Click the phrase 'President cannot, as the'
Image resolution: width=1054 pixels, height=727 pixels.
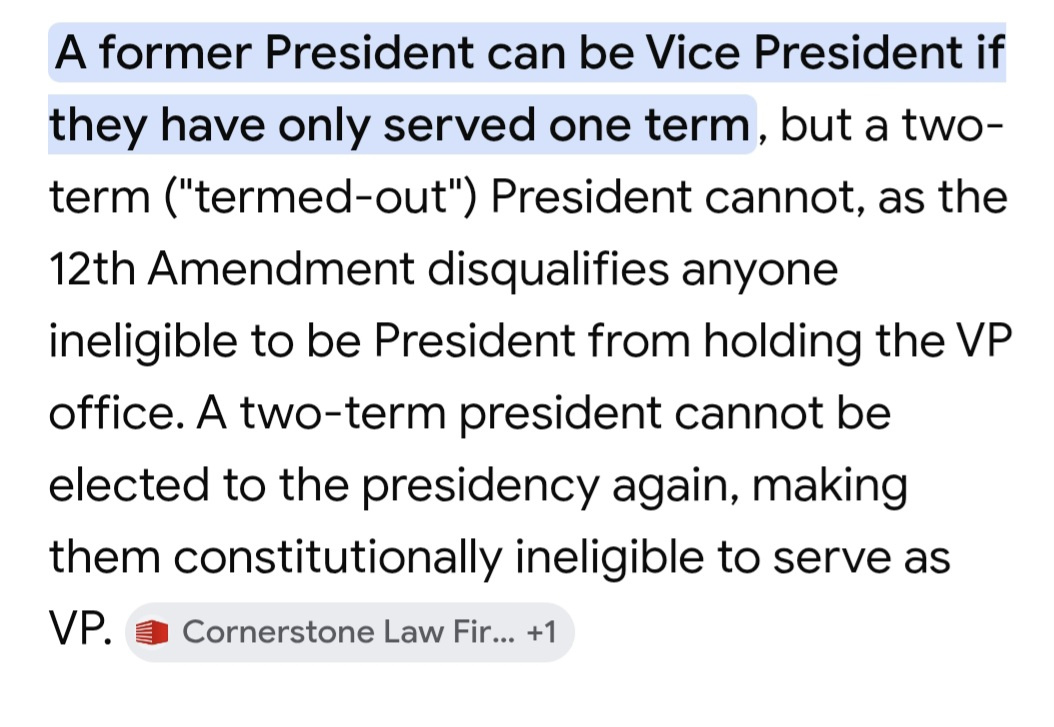point(749,198)
